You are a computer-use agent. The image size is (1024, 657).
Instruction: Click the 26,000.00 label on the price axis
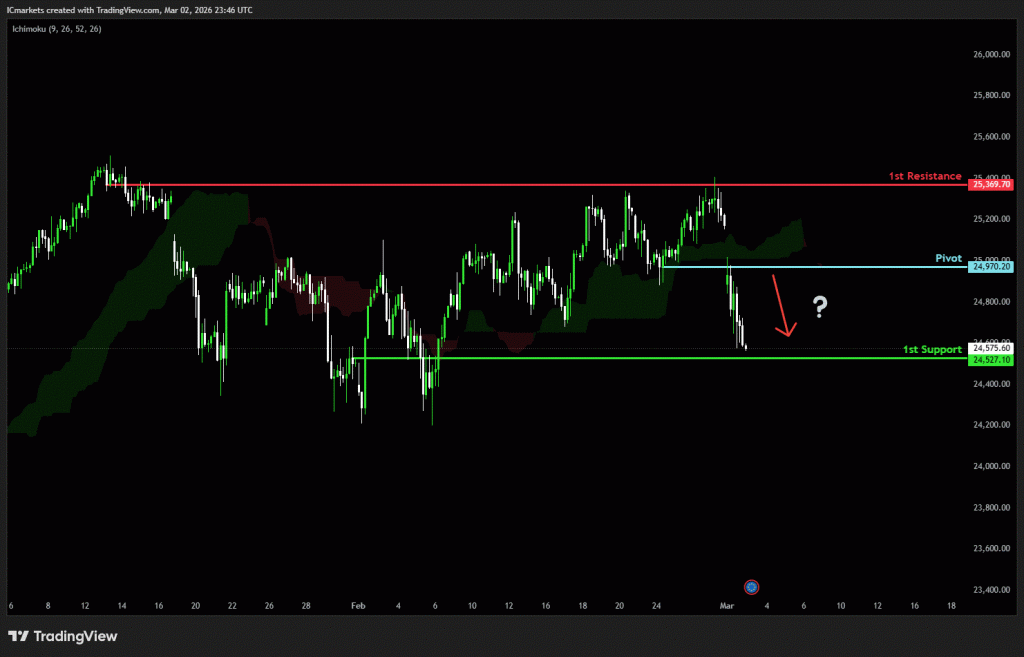pyautogui.click(x=992, y=55)
